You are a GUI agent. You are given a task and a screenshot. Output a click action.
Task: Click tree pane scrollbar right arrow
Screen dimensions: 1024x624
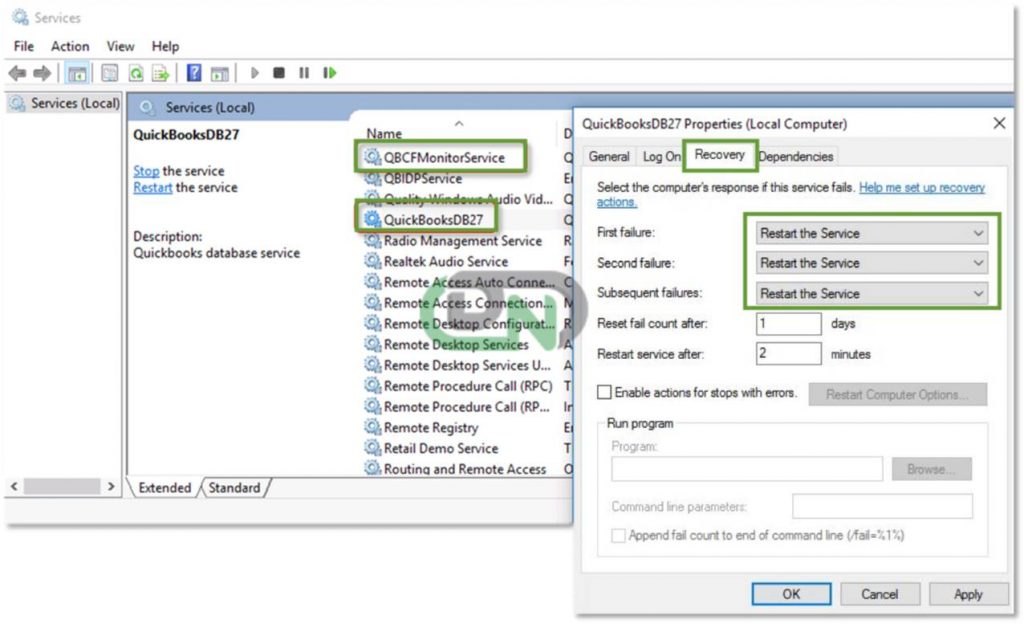pyautogui.click(x=110, y=486)
